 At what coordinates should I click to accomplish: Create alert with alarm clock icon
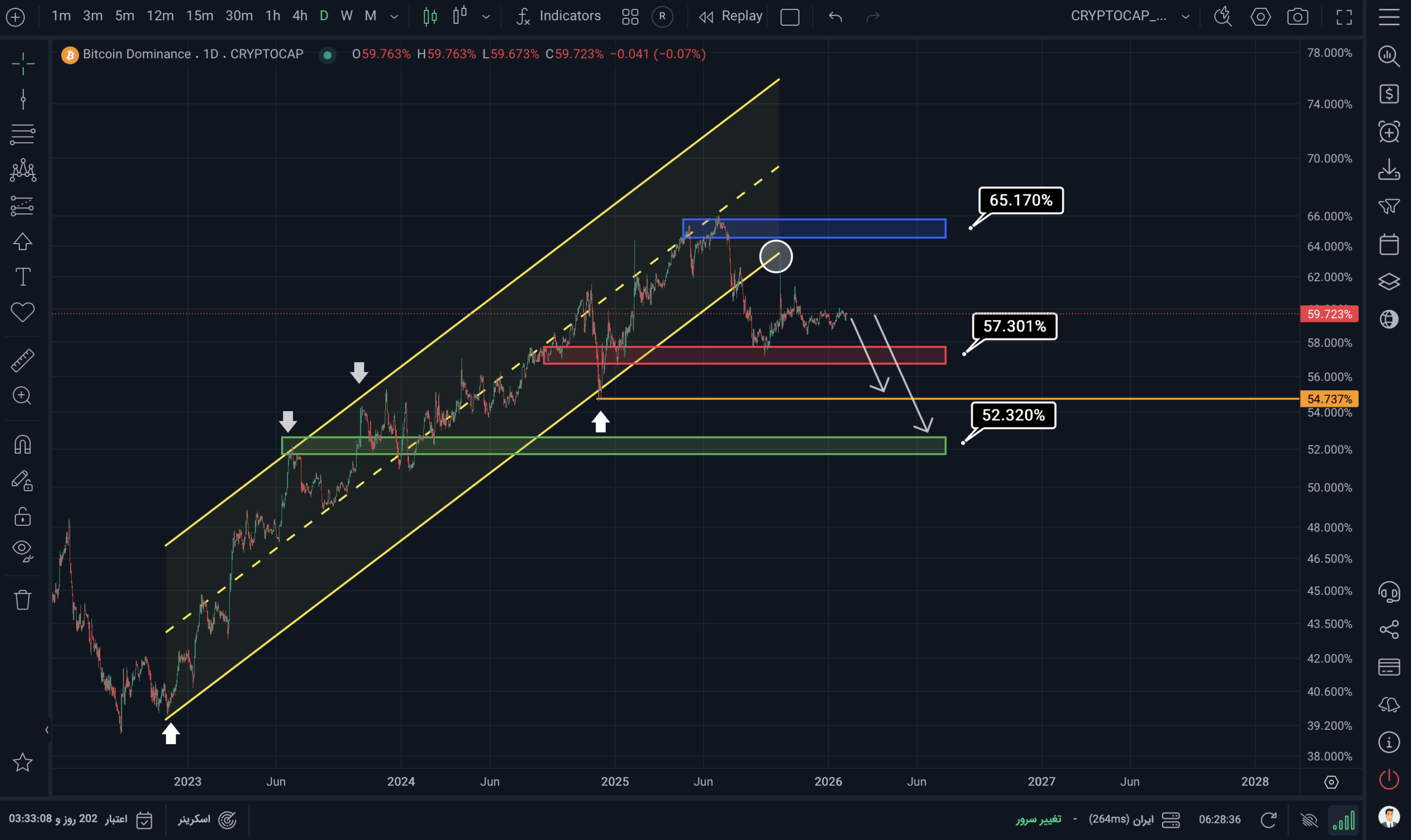(1389, 131)
